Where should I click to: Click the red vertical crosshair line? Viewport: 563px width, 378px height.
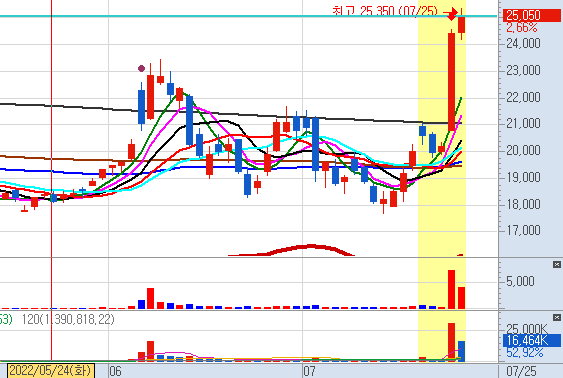[51, 179]
